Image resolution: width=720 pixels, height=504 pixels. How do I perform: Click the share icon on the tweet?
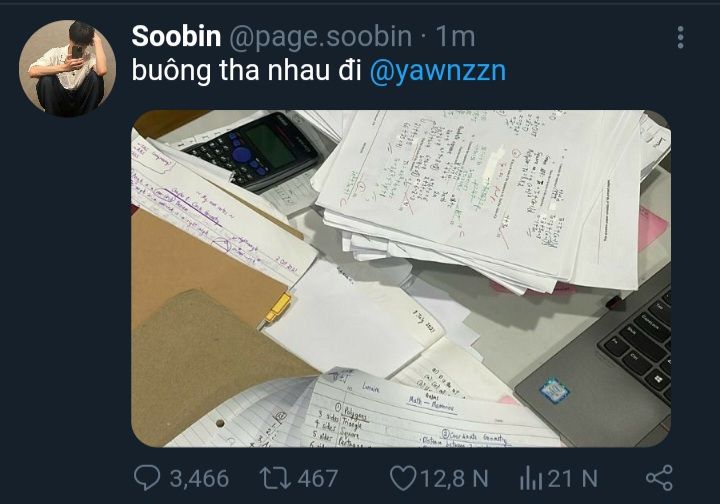click(659, 478)
